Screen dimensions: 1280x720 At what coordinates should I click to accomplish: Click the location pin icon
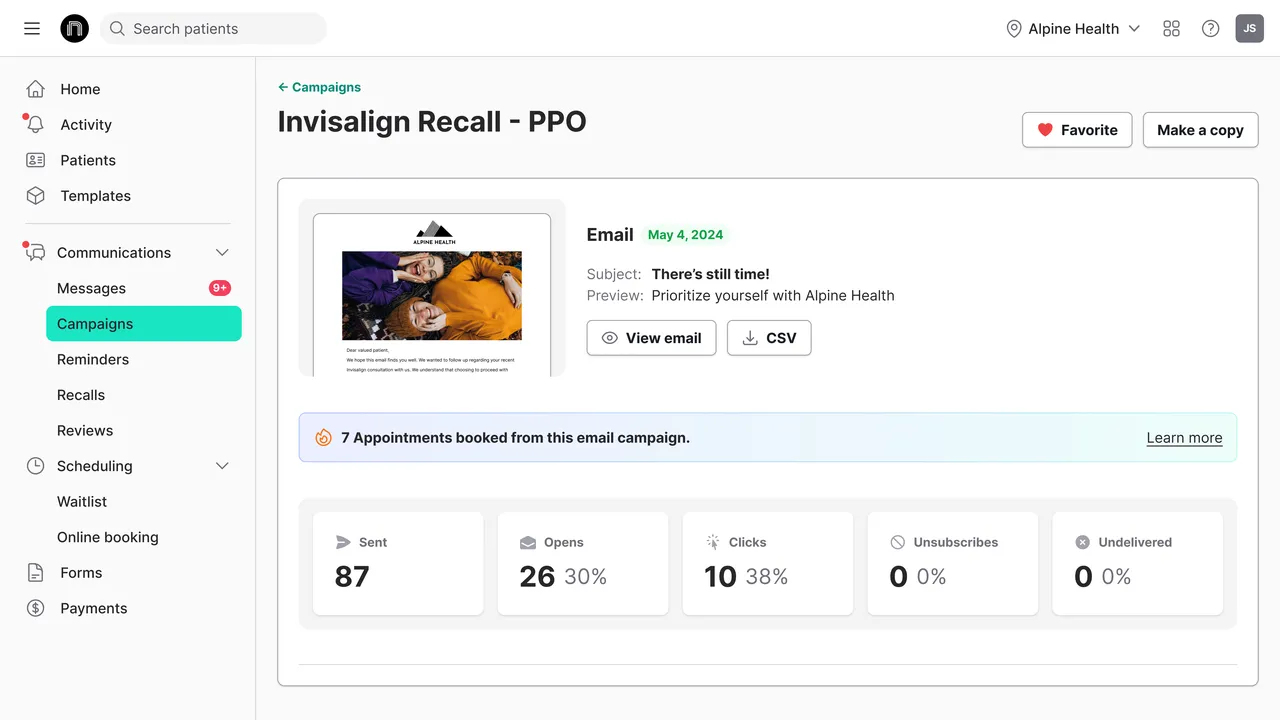pyautogui.click(x=1014, y=29)
